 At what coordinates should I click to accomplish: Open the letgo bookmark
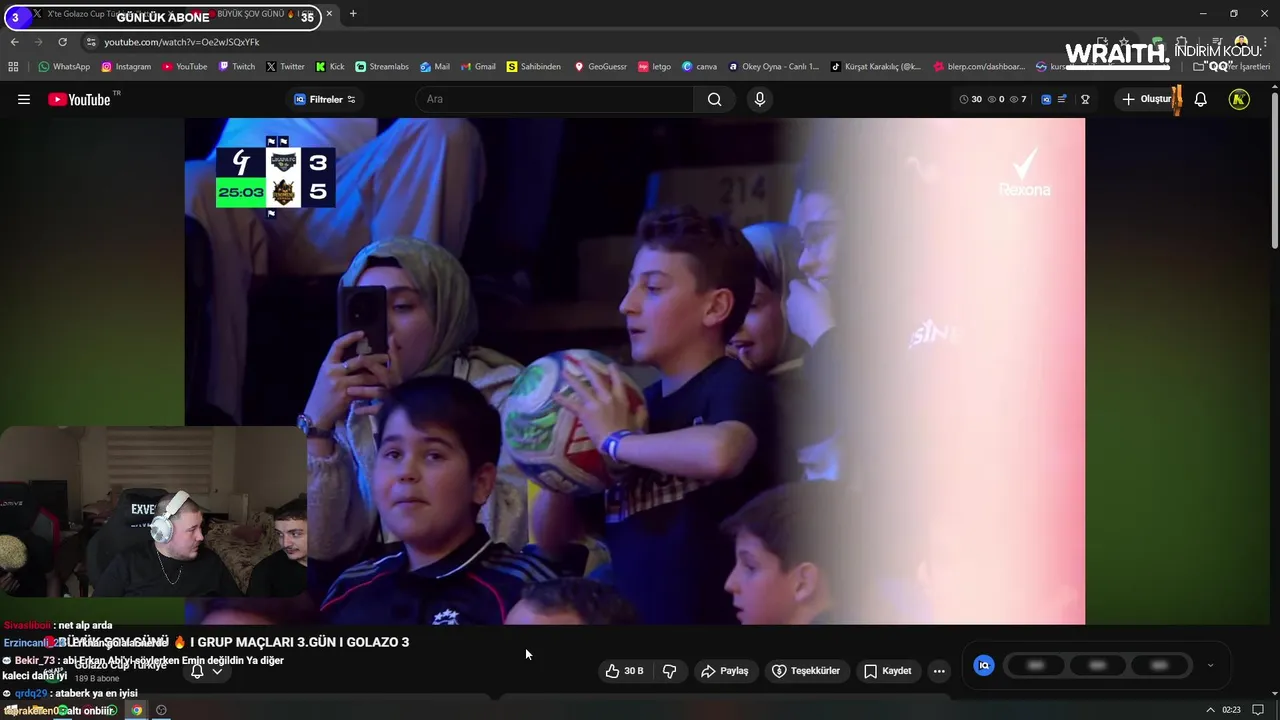point(655,67)
